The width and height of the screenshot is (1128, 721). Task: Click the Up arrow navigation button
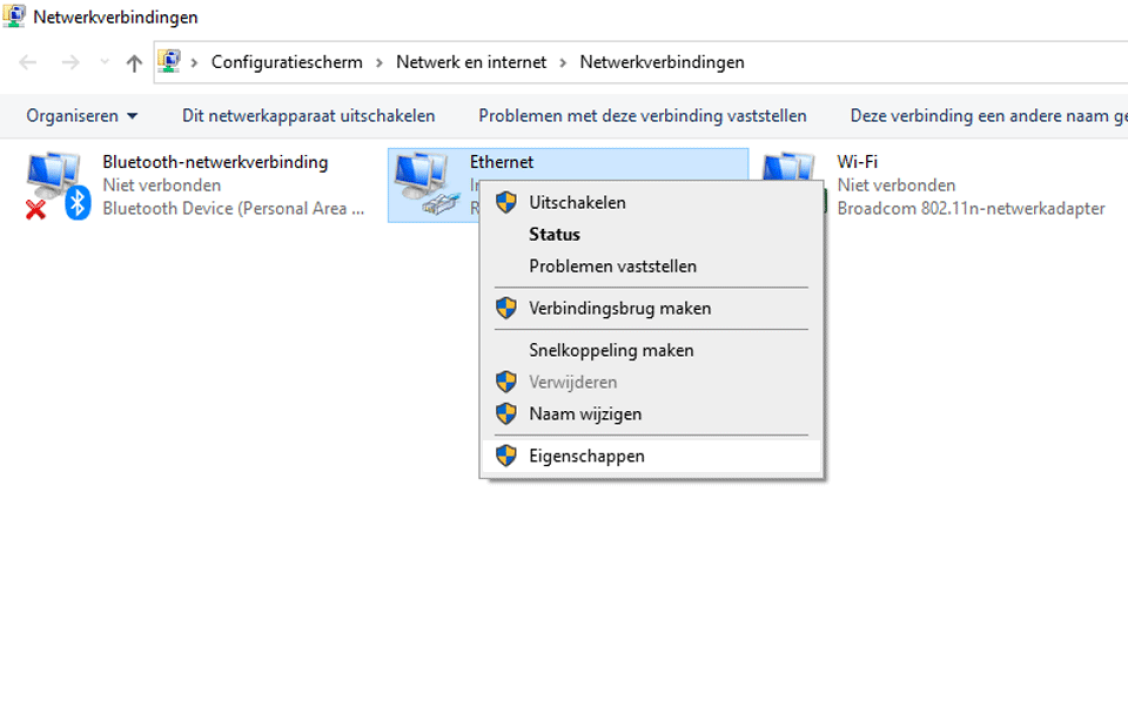(134, 63)
